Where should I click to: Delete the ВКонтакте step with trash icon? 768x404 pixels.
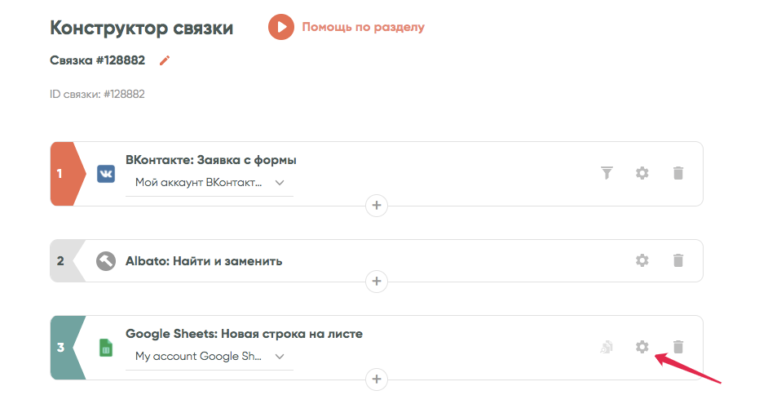[x=678, y=173]
